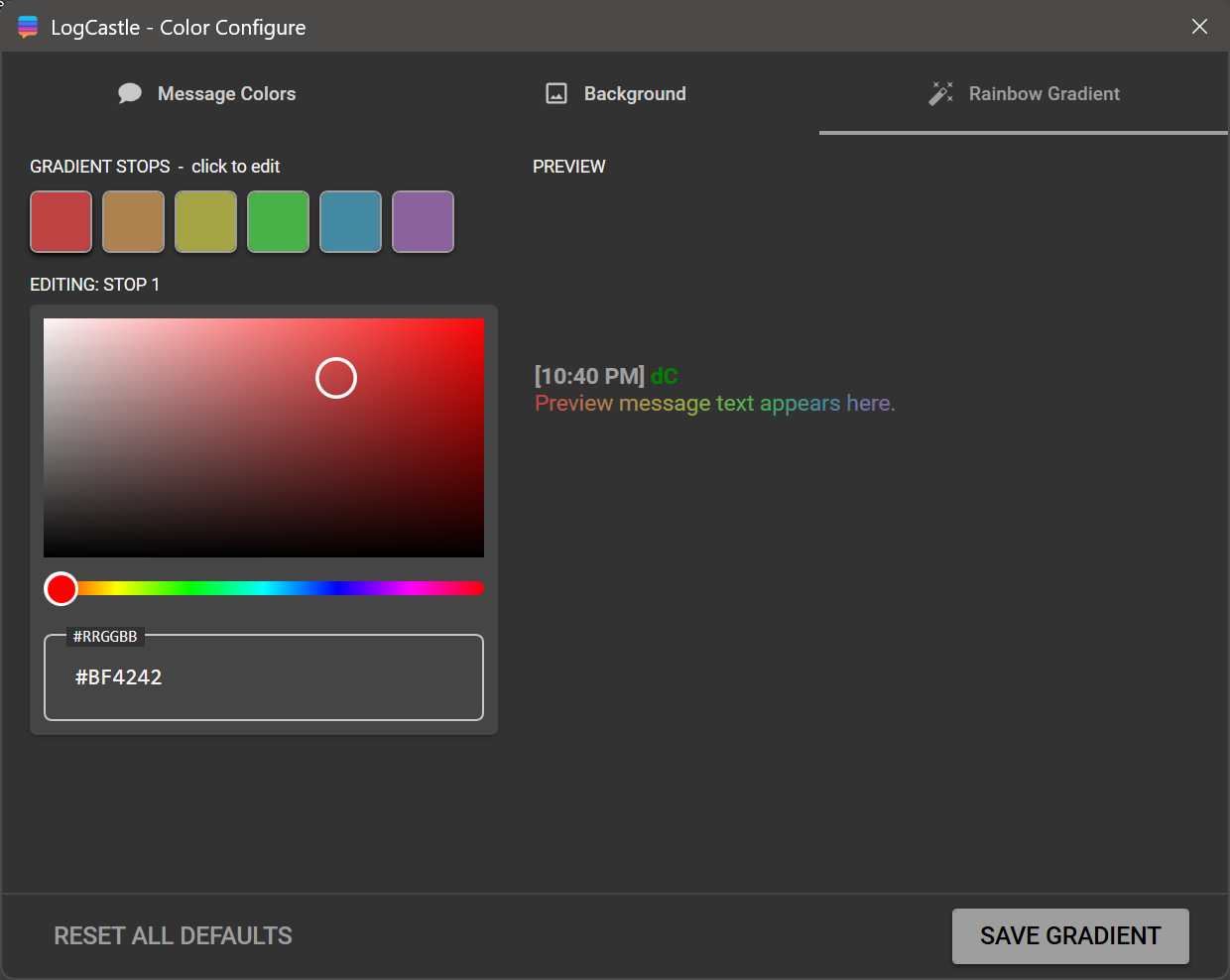Select the red gradient stop for editing

[61, 221]
